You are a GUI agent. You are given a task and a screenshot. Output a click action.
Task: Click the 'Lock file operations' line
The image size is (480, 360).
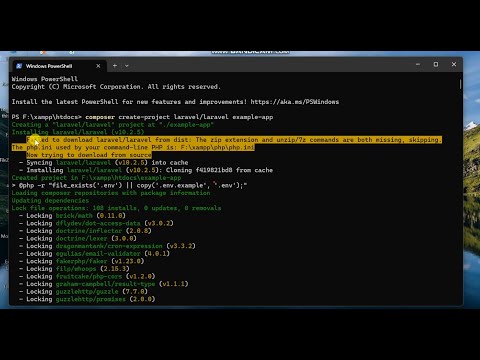pos(116,208)
